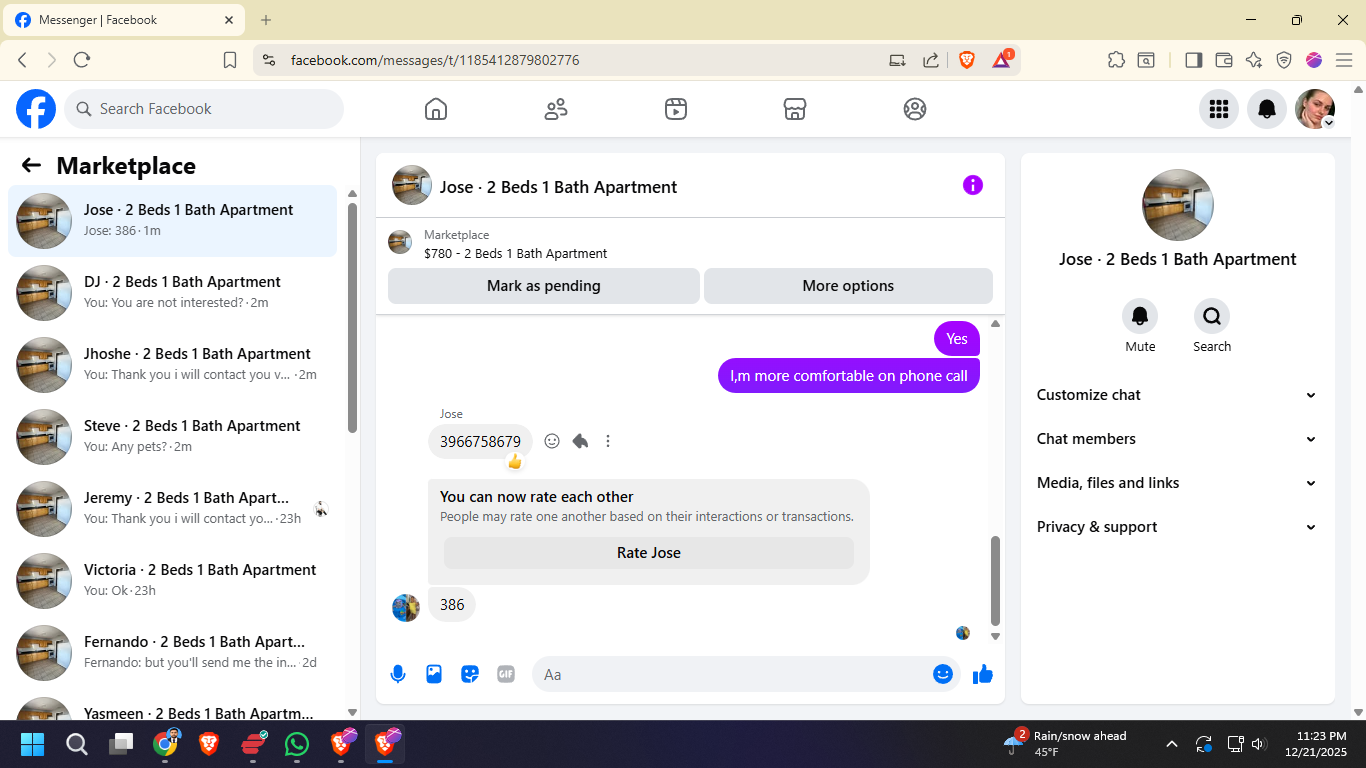This screenshot has height=768, width=1366.
Task: Open Brave Wallet icon
Action: [1223, 60]
